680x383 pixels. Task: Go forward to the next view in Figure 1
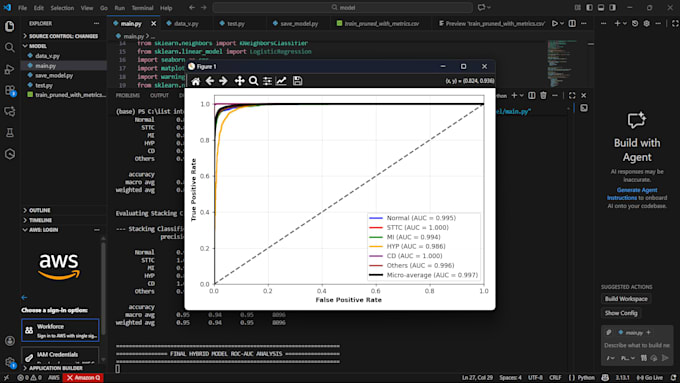223,81
